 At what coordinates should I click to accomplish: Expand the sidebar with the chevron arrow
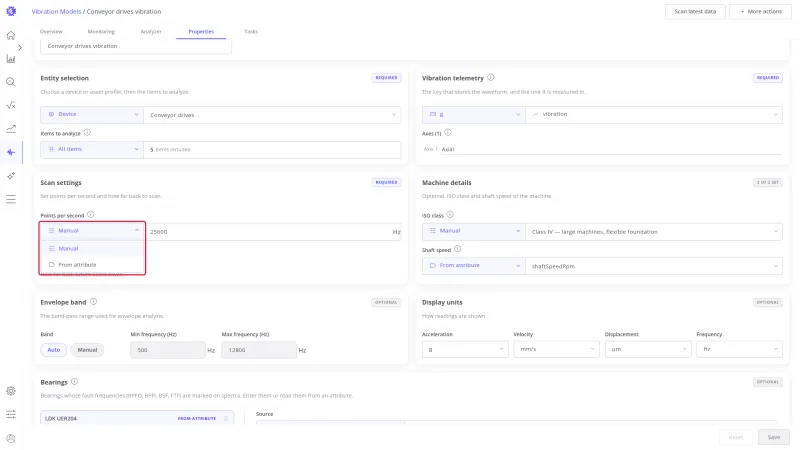pos(19,47)
